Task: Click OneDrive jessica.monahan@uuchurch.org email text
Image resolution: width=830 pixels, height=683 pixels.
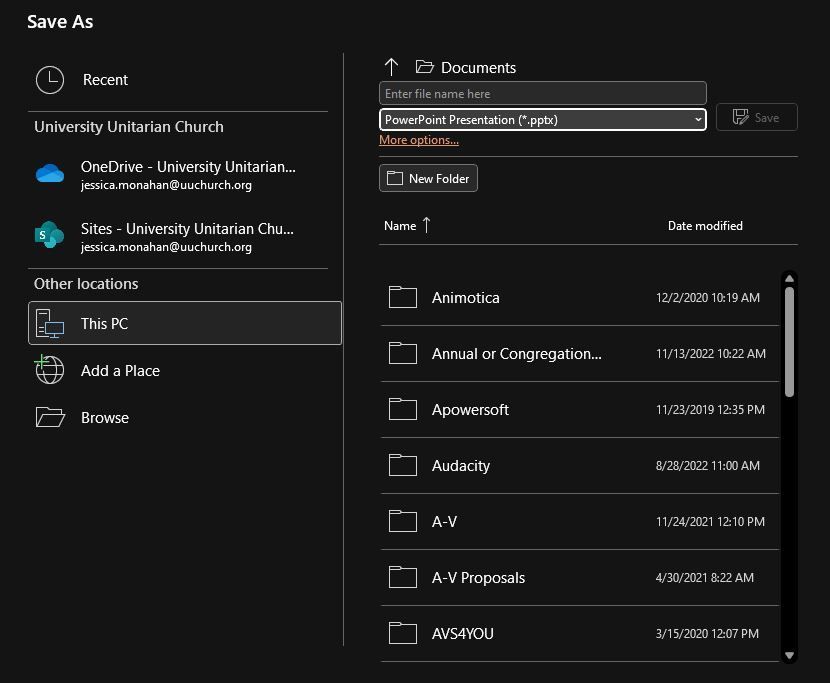Action: click(x=166, y=185)
